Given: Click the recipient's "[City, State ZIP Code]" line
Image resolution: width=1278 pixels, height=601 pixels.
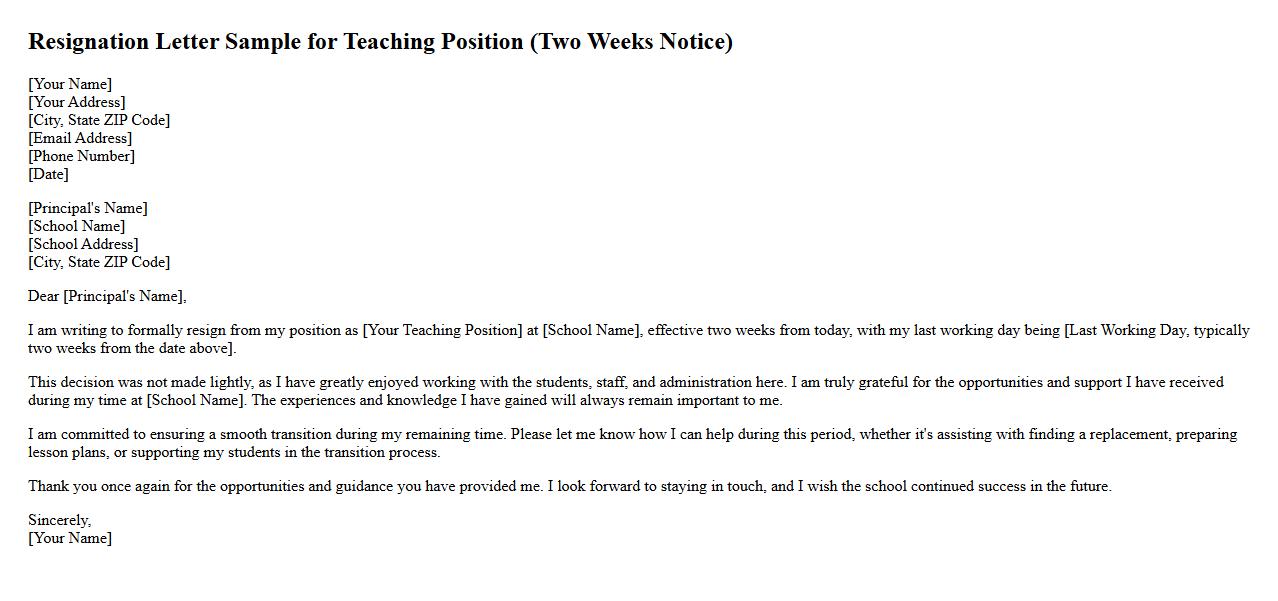Looking at the screenshot, I should point(99,262).
